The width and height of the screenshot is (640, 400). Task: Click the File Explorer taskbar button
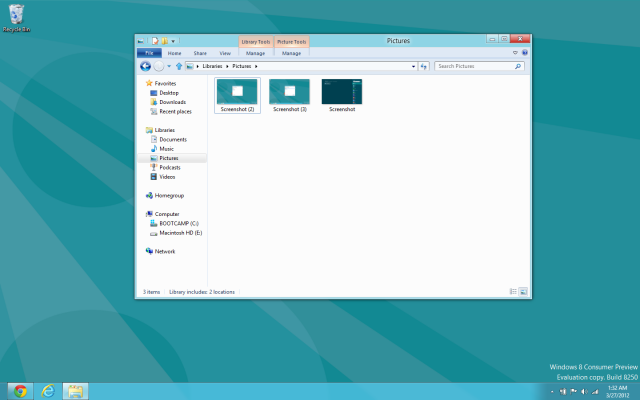coord(76,391)
